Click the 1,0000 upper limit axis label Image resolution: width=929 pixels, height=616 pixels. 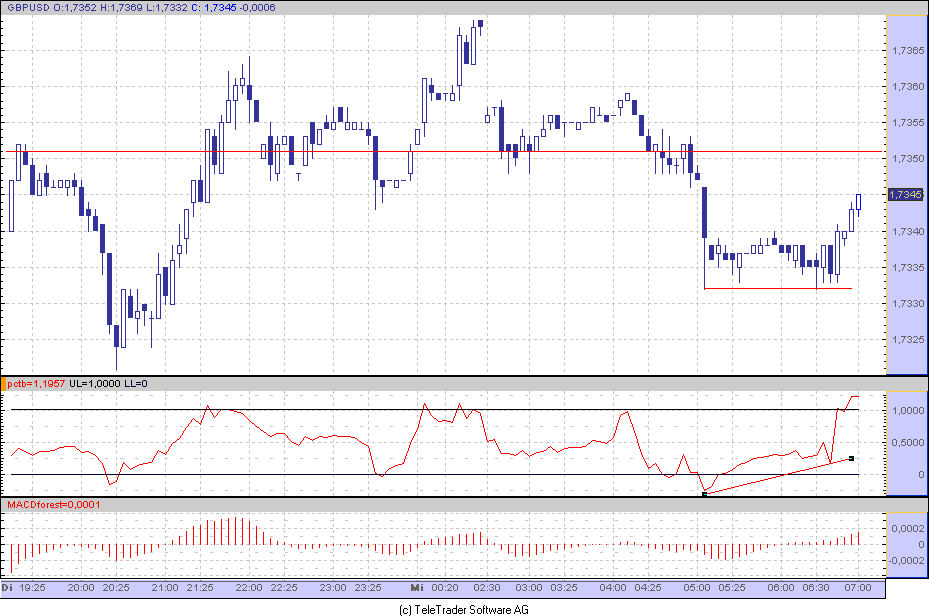point(907,411)
